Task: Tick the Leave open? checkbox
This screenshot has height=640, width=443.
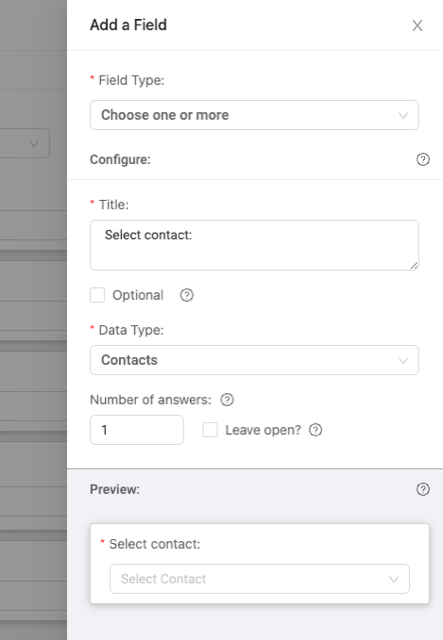Action: pyautogui.click(x=210, y=430)
